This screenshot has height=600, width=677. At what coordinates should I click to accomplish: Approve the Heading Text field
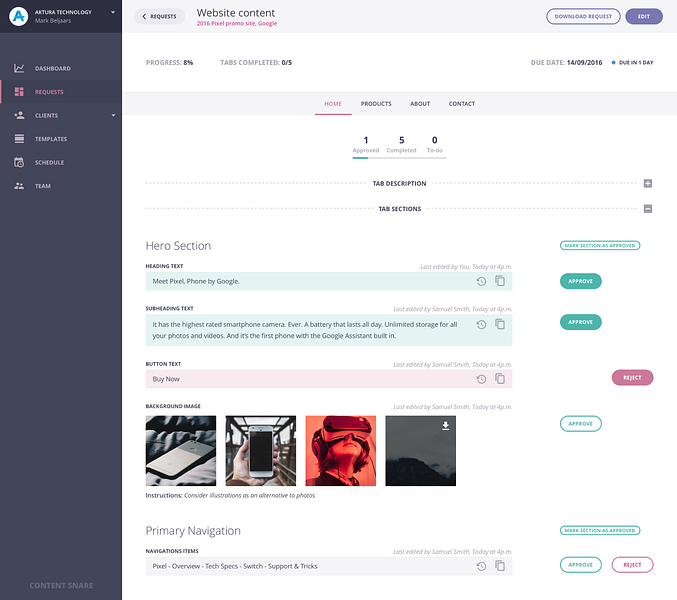point(580,281)
